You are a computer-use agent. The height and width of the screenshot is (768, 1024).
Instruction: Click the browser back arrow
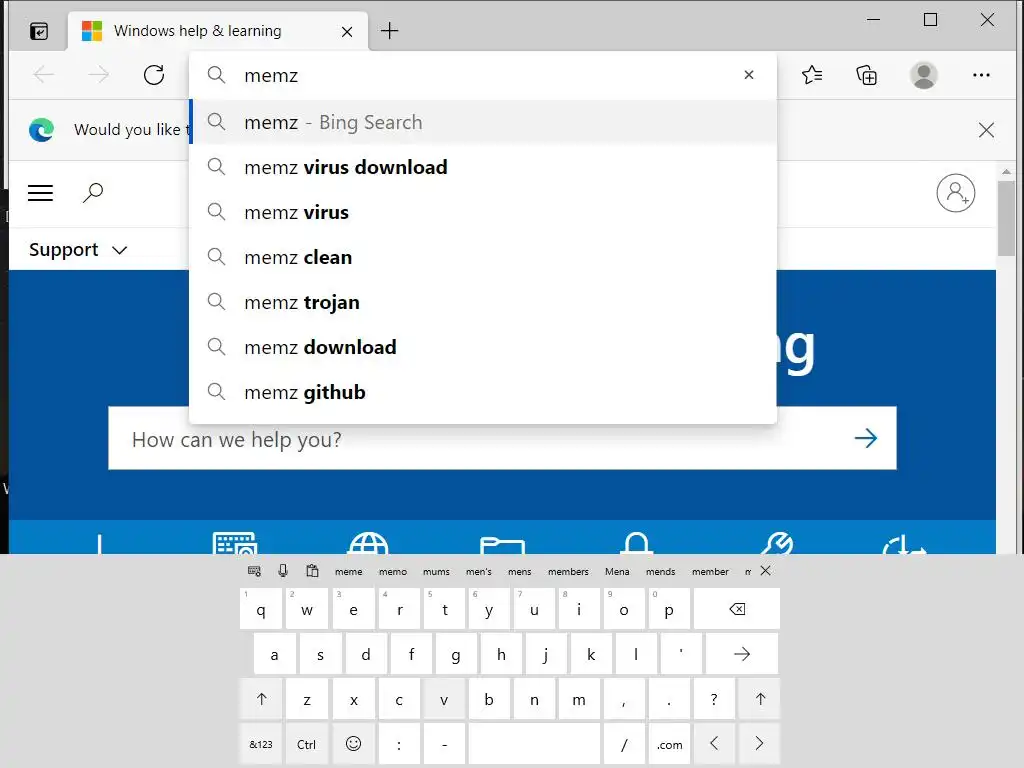point(44,75)
